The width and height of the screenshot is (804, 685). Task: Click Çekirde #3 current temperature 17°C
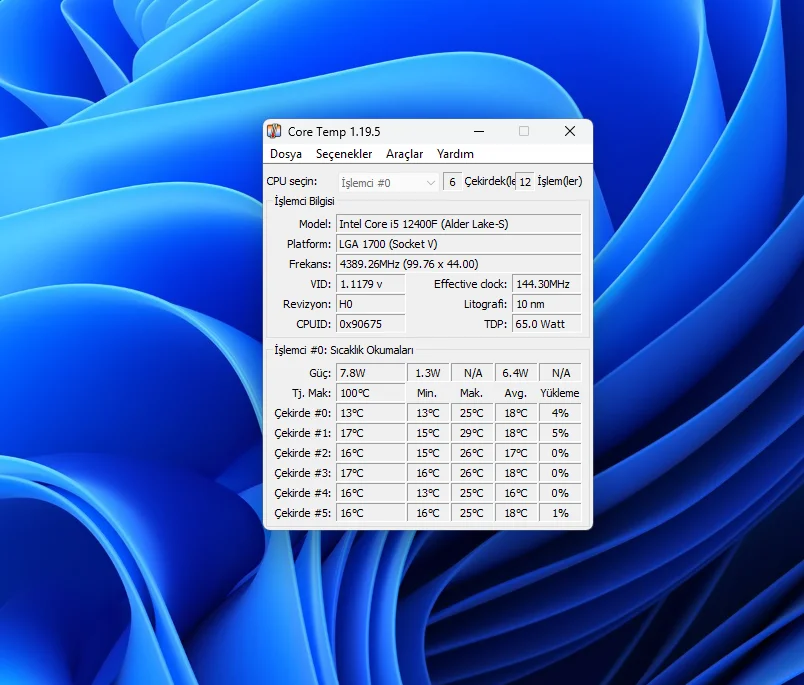coord(371,473)
